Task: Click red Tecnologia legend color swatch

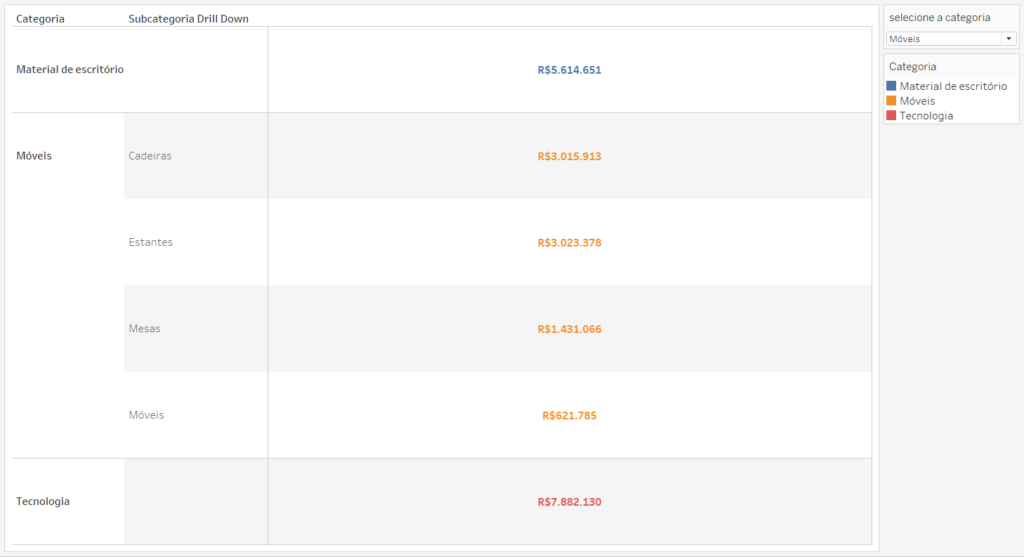Action: tap(891, 115)
